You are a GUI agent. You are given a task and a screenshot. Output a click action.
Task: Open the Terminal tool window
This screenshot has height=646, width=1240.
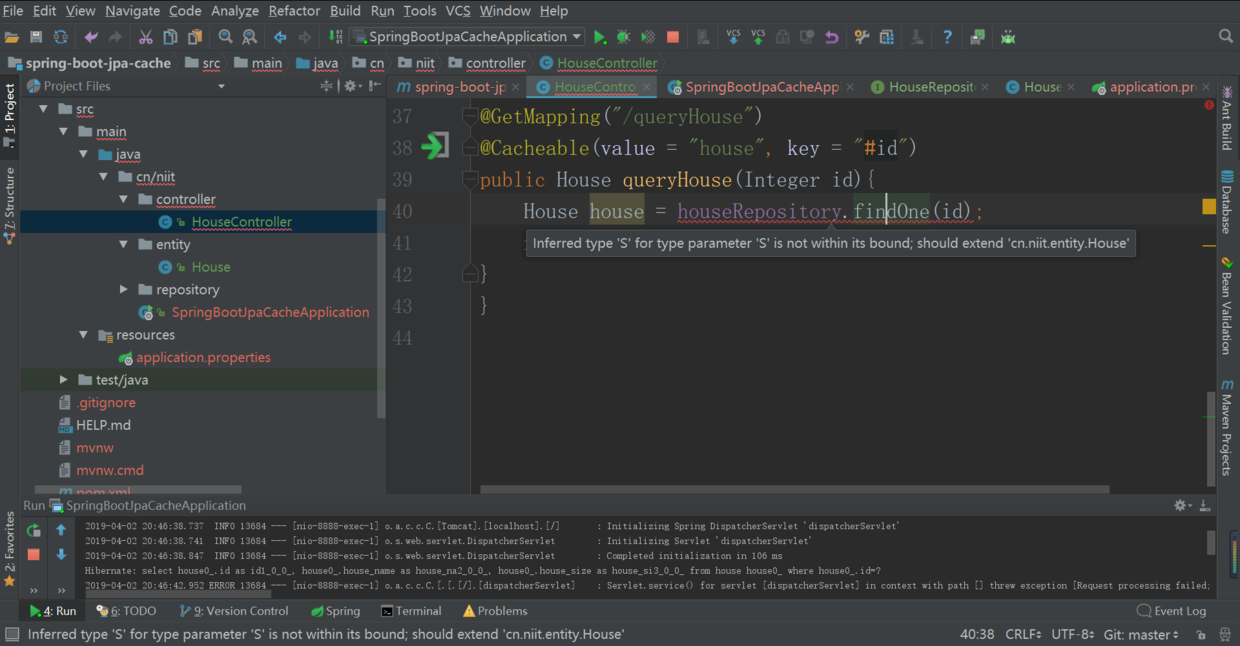tap(411, 611)
